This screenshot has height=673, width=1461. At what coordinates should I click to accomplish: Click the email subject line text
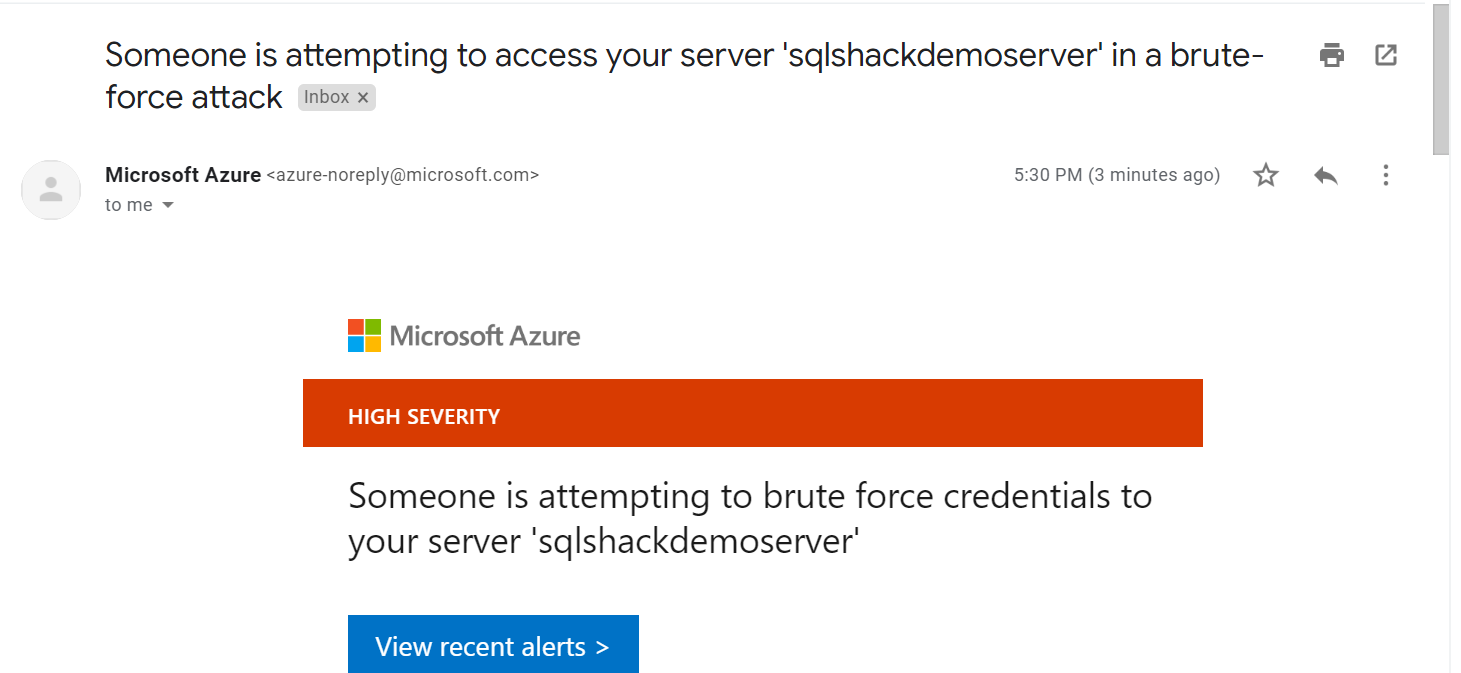[684, 55]
